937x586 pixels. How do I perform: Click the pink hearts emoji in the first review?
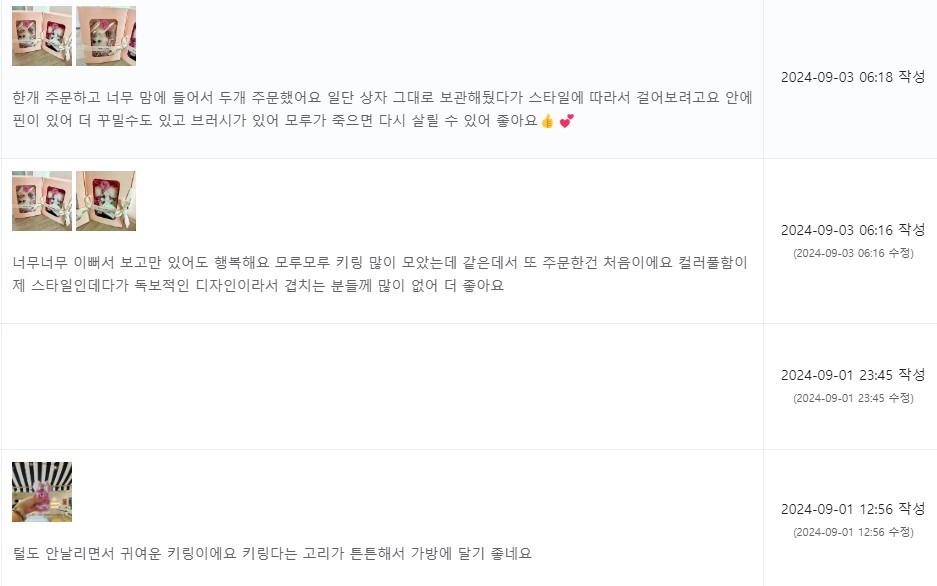(x=566, y=122)
